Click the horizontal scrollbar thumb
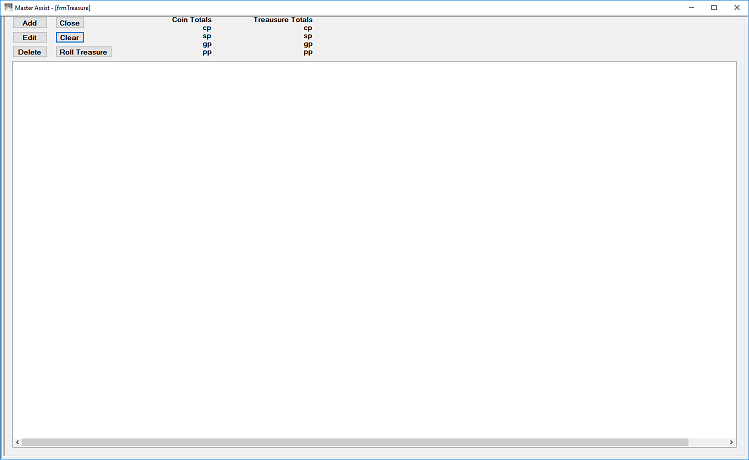Image resolution: width=749 pixels, height=460 pixels. pos(355,442)
